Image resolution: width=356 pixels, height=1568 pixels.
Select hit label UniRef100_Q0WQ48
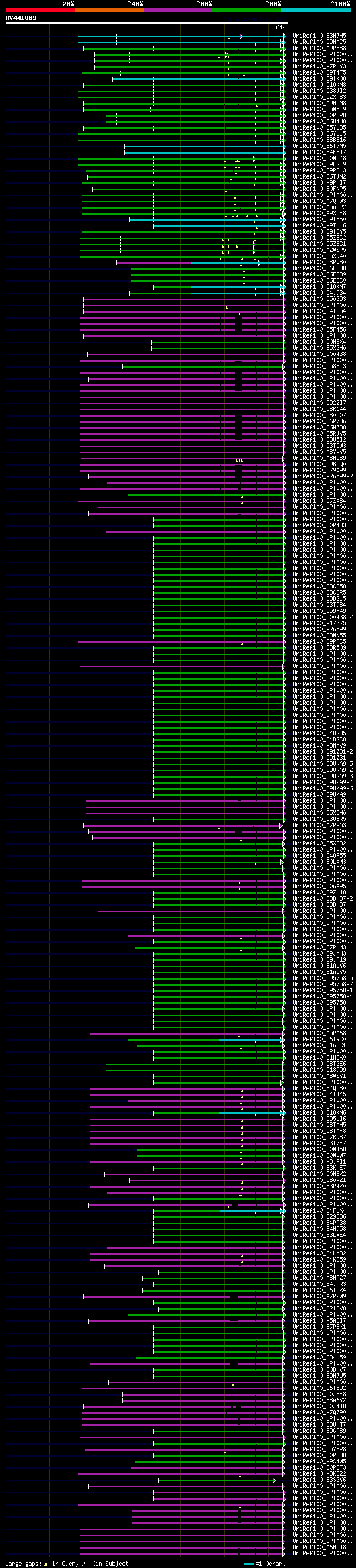[319, 159]
